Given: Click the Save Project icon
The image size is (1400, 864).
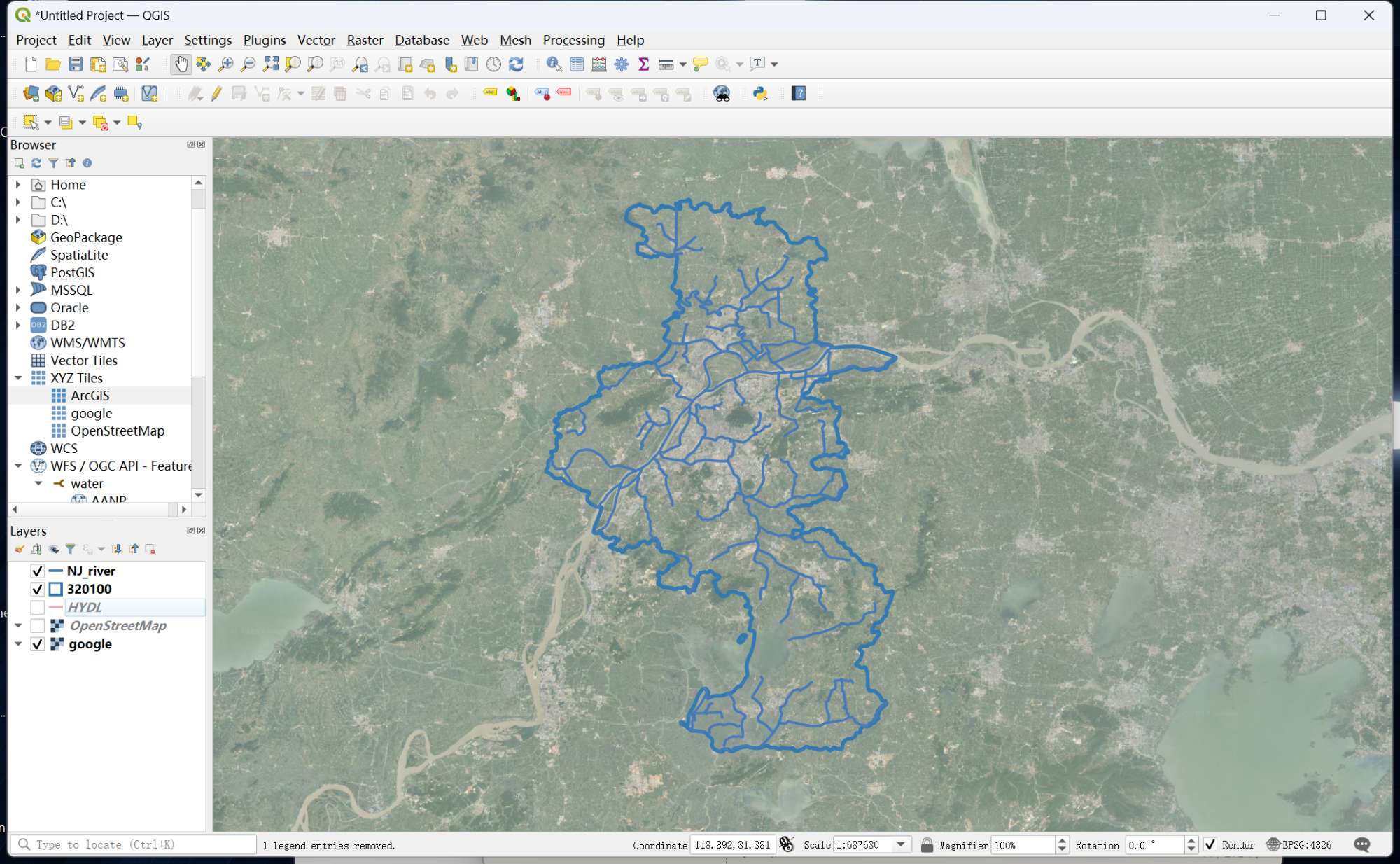Looking at the screenshot, I should 76,64.
